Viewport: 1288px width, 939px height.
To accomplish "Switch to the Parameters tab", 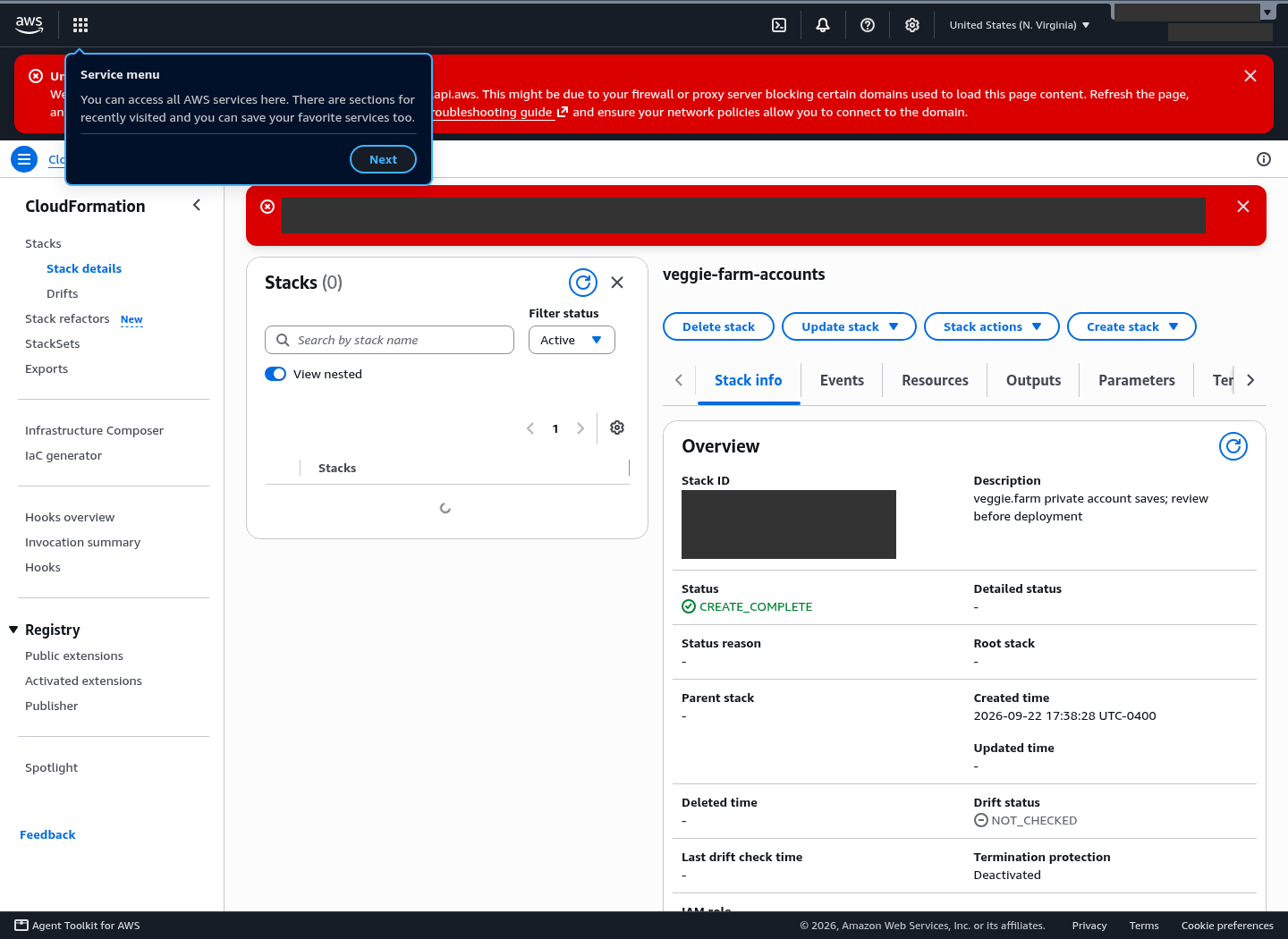I will coord(1137,380).
